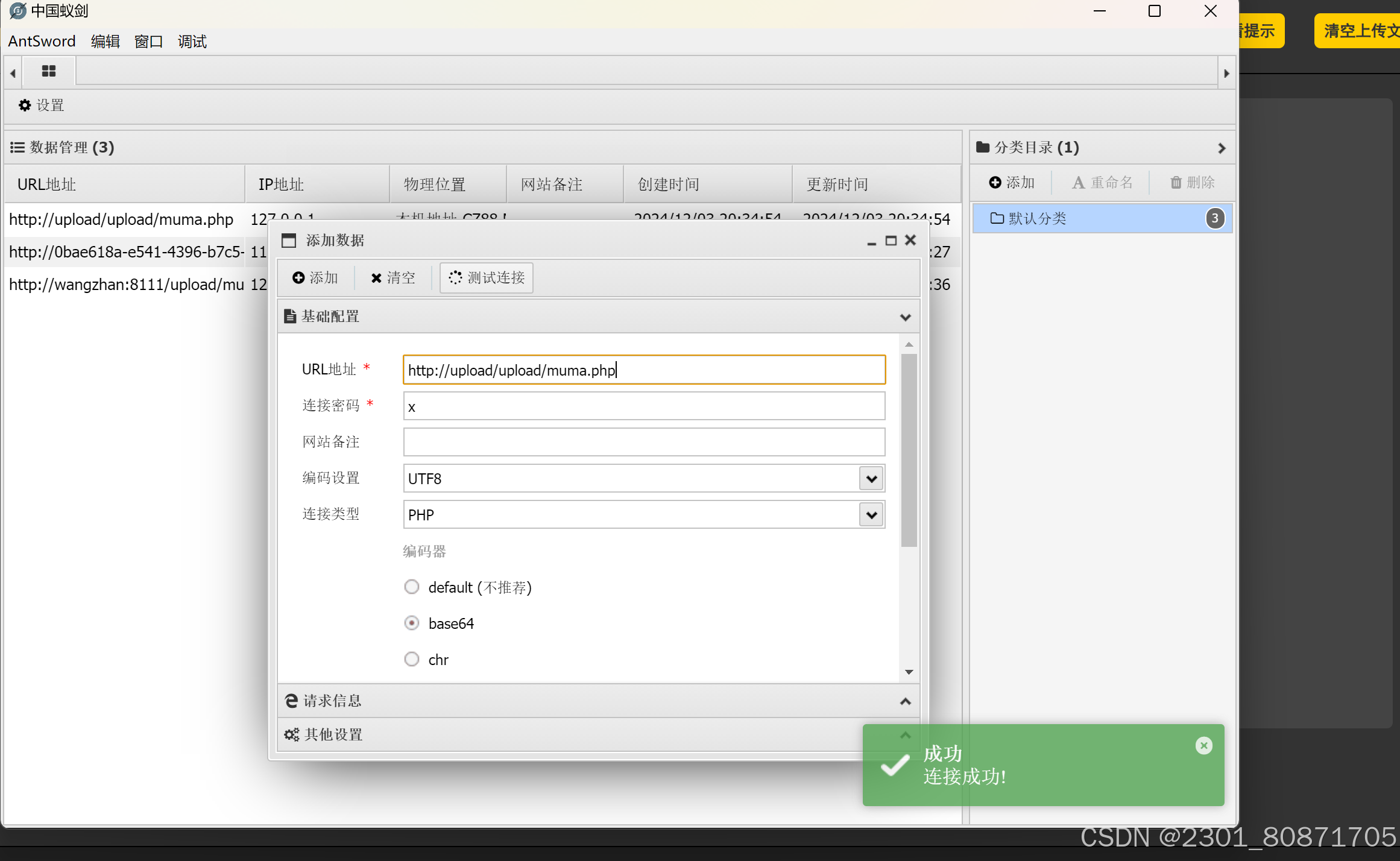
Task: Click the 清空 clear button
Action: point(393,277)
